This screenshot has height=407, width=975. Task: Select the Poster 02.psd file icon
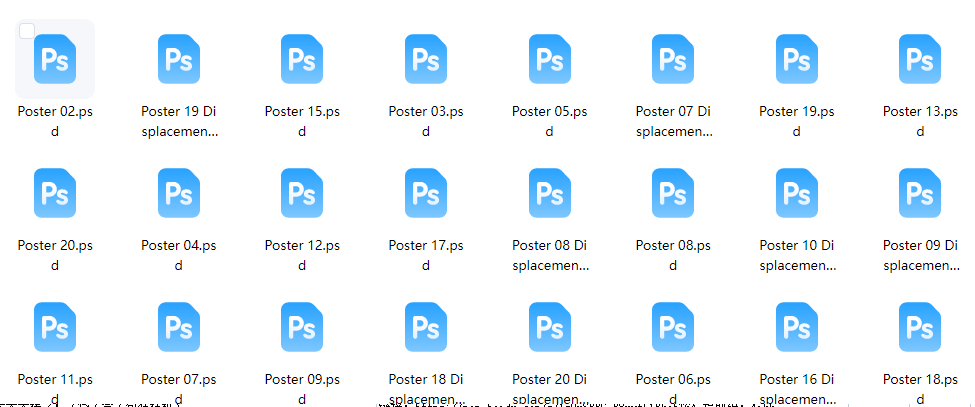55,59
